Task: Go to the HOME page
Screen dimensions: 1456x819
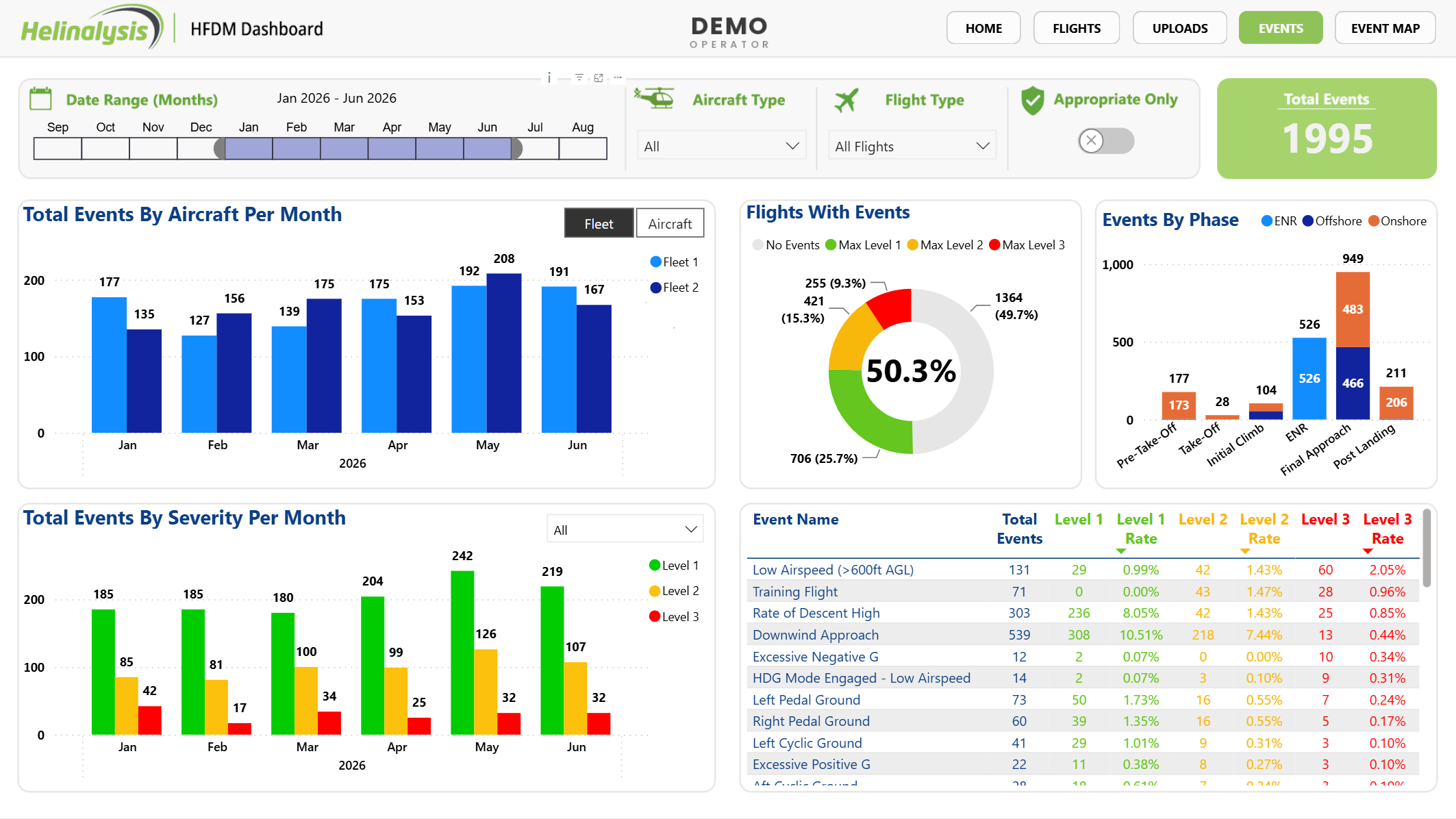Action: (x=983, y=28)
